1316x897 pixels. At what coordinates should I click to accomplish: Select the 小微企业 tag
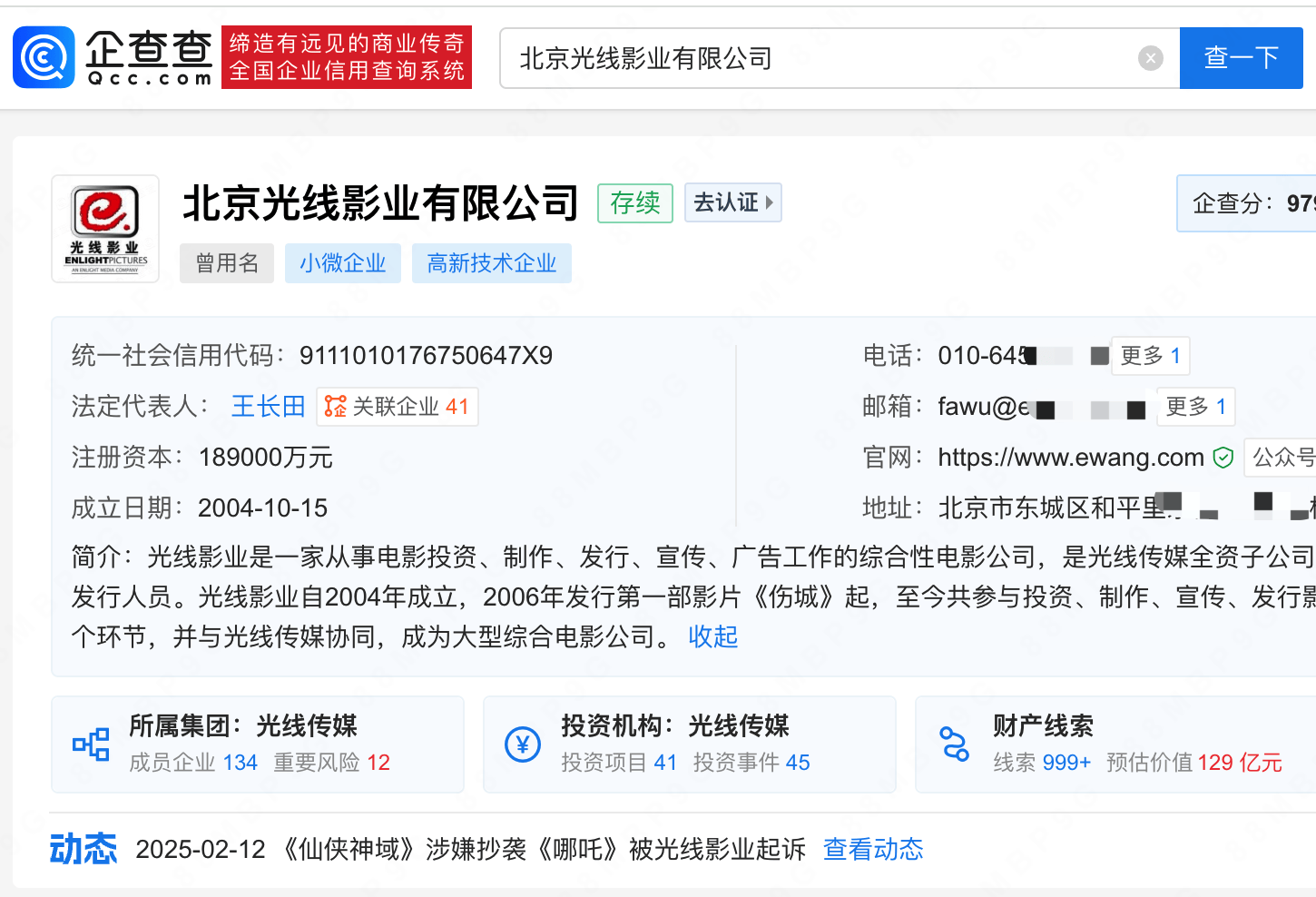343,263
